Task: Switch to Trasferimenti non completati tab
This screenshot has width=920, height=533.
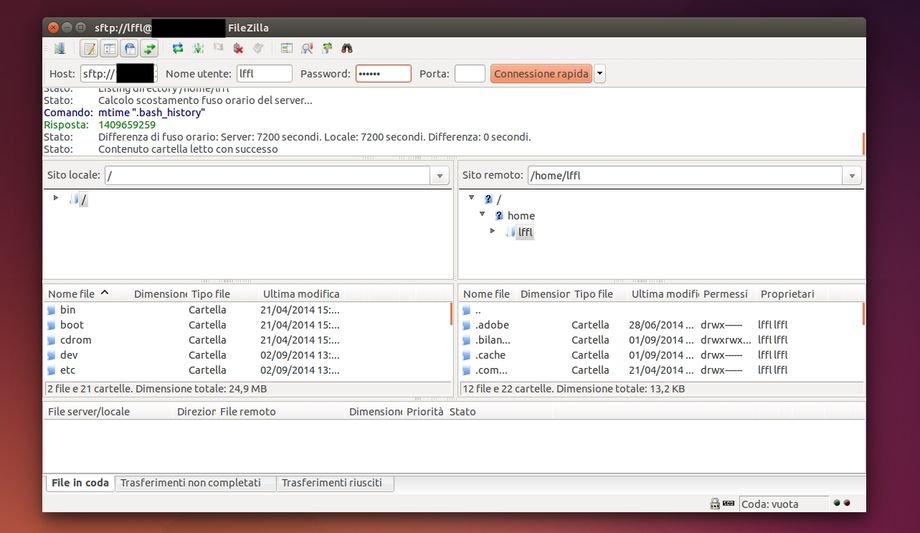Action: 196,483
